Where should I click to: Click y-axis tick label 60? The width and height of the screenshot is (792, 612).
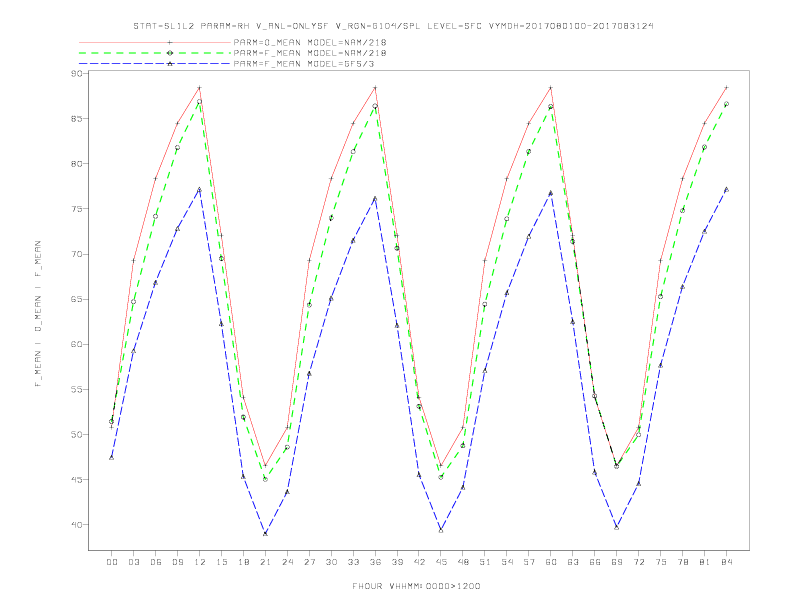coord(77,344)
